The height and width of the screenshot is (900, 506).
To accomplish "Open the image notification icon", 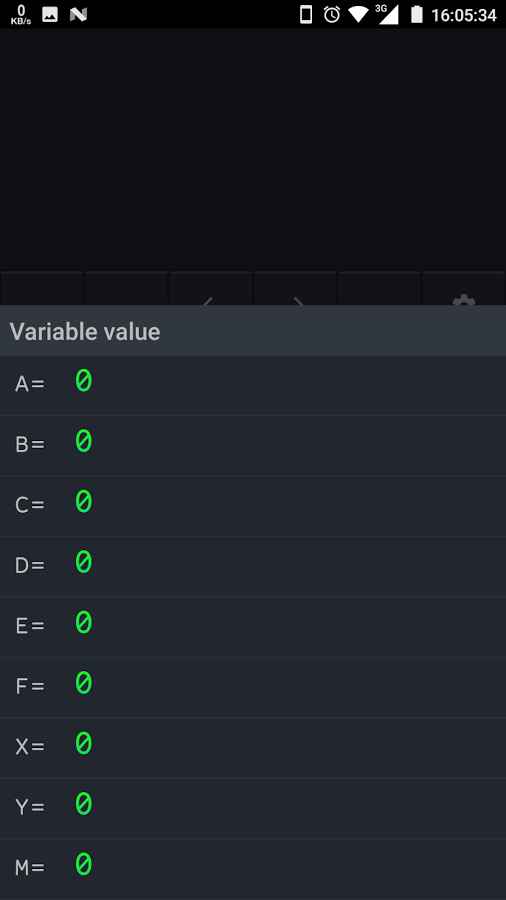I will 50,15.
